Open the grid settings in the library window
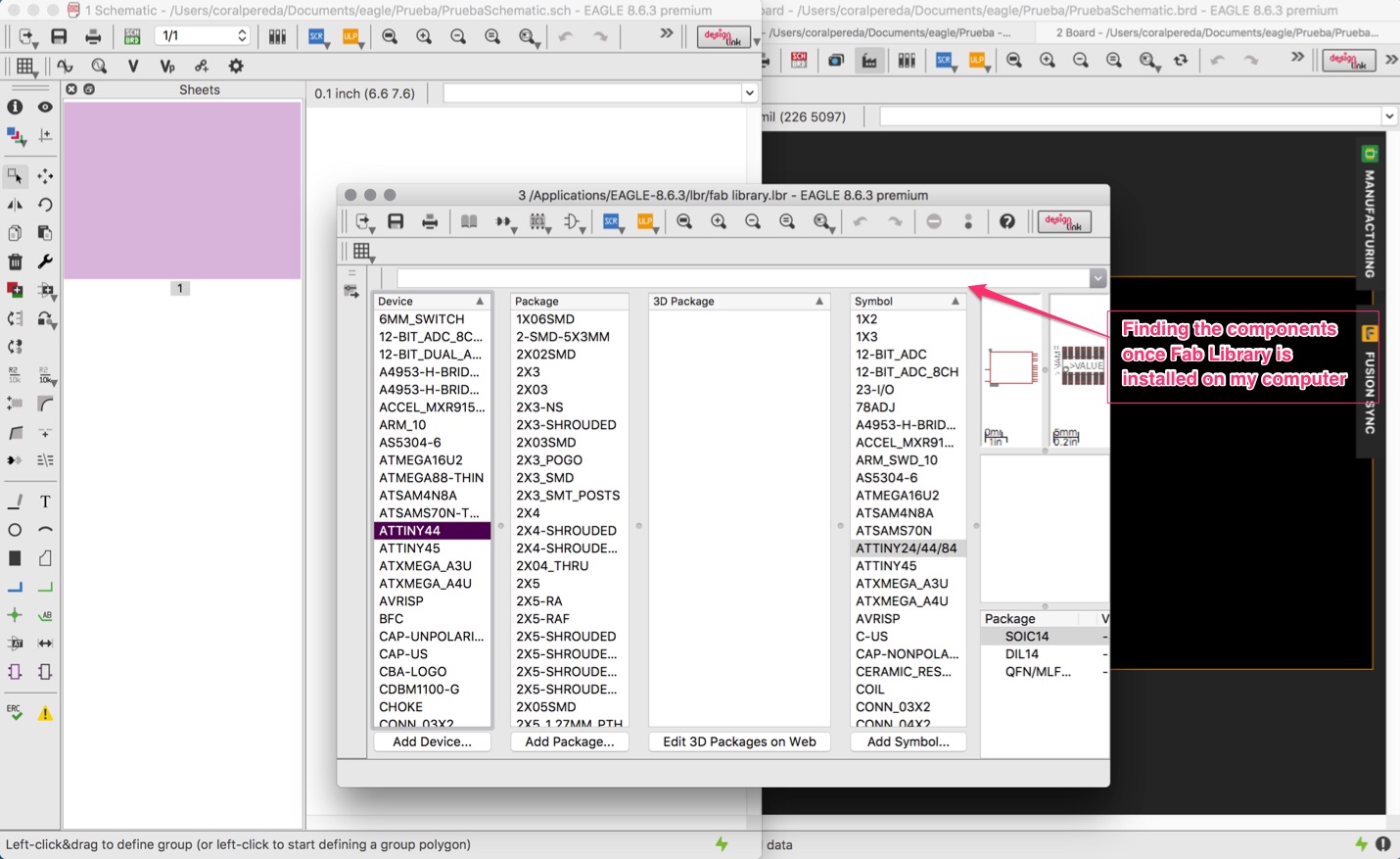The width and height of the screenshot is (1400, 859). [362, 252]
